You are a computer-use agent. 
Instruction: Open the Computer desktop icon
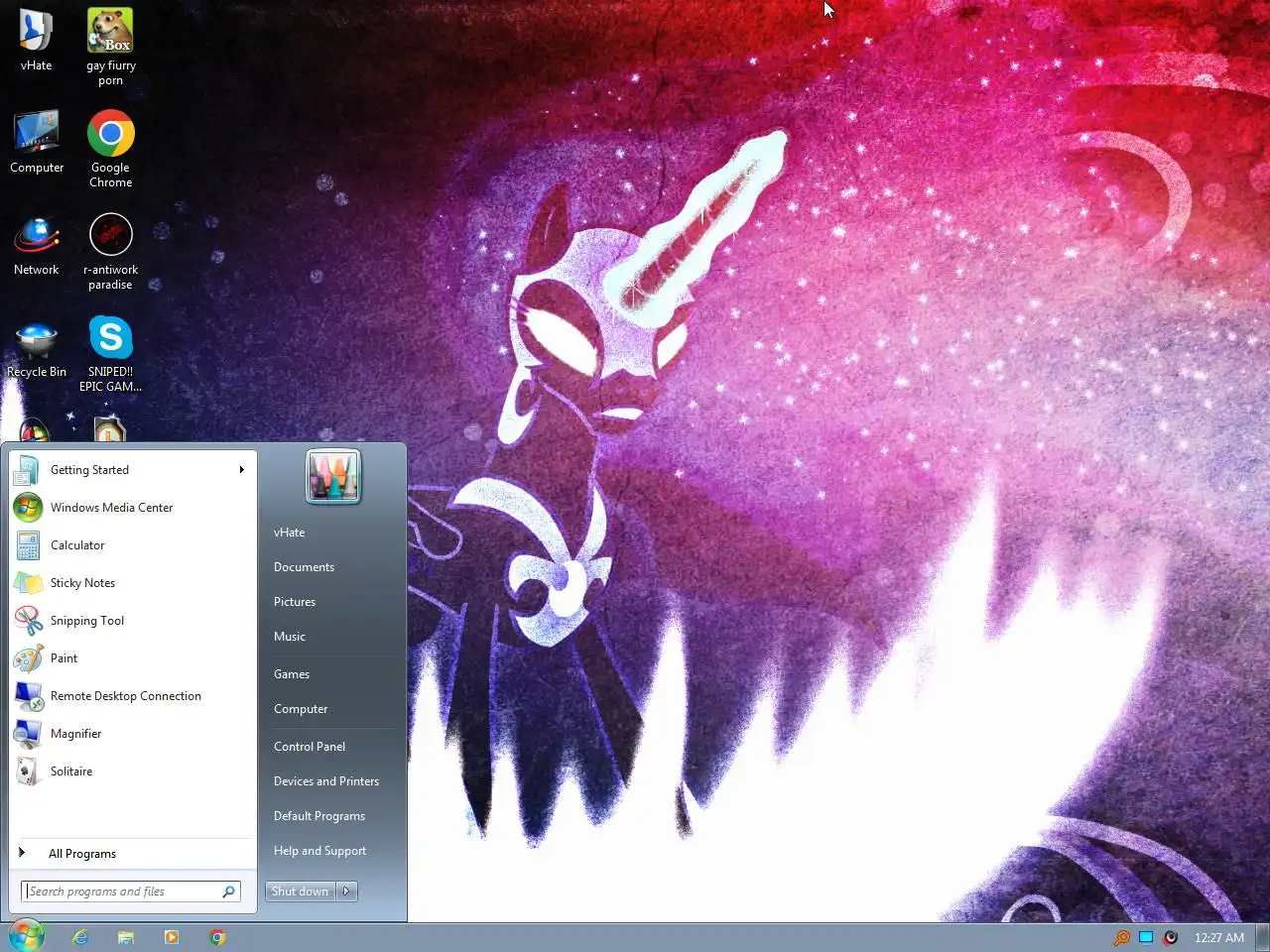pos(37,142)
